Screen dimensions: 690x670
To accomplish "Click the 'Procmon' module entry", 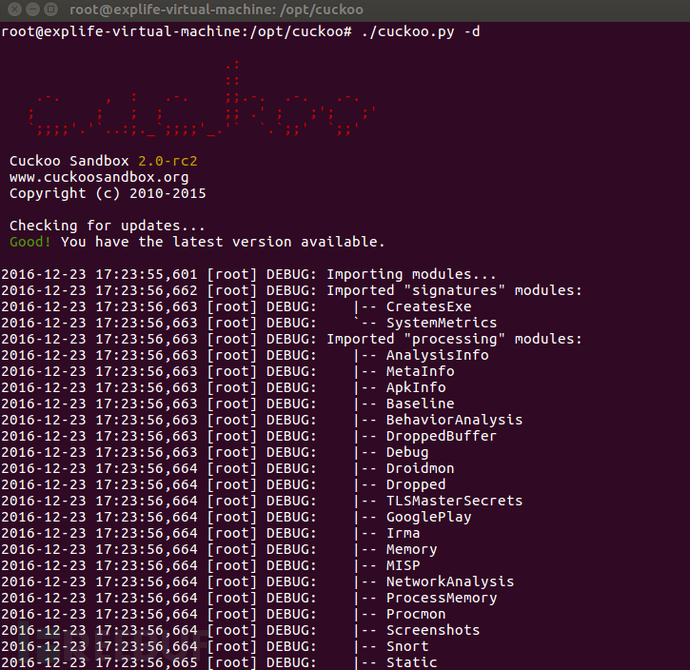I will tap(416, 614).
